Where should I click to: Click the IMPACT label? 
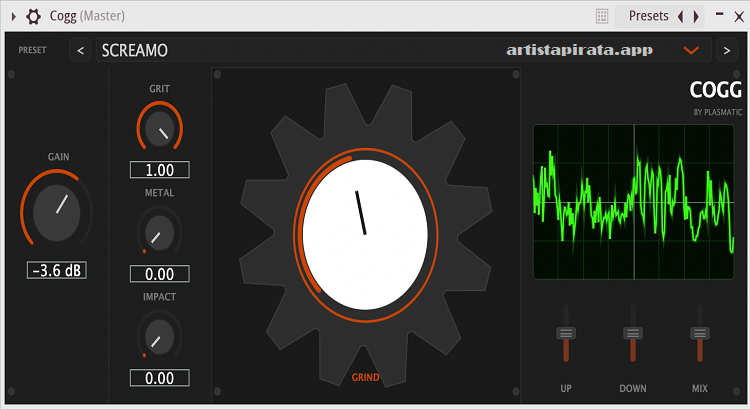[x=159, y=297]
